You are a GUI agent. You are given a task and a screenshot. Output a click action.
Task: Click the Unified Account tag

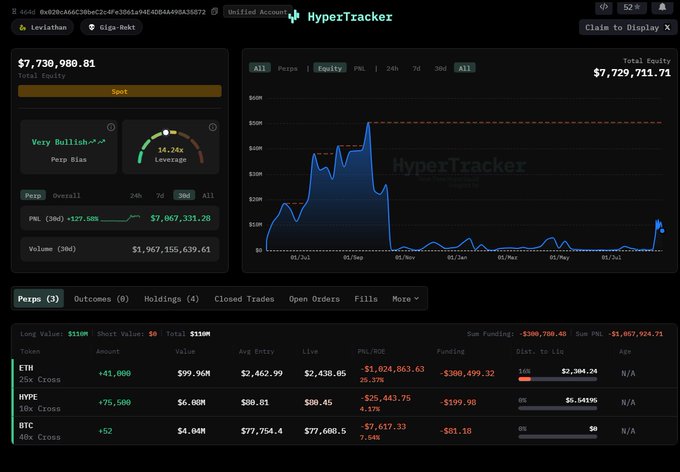pyautogui.click(x=258, y=12)
